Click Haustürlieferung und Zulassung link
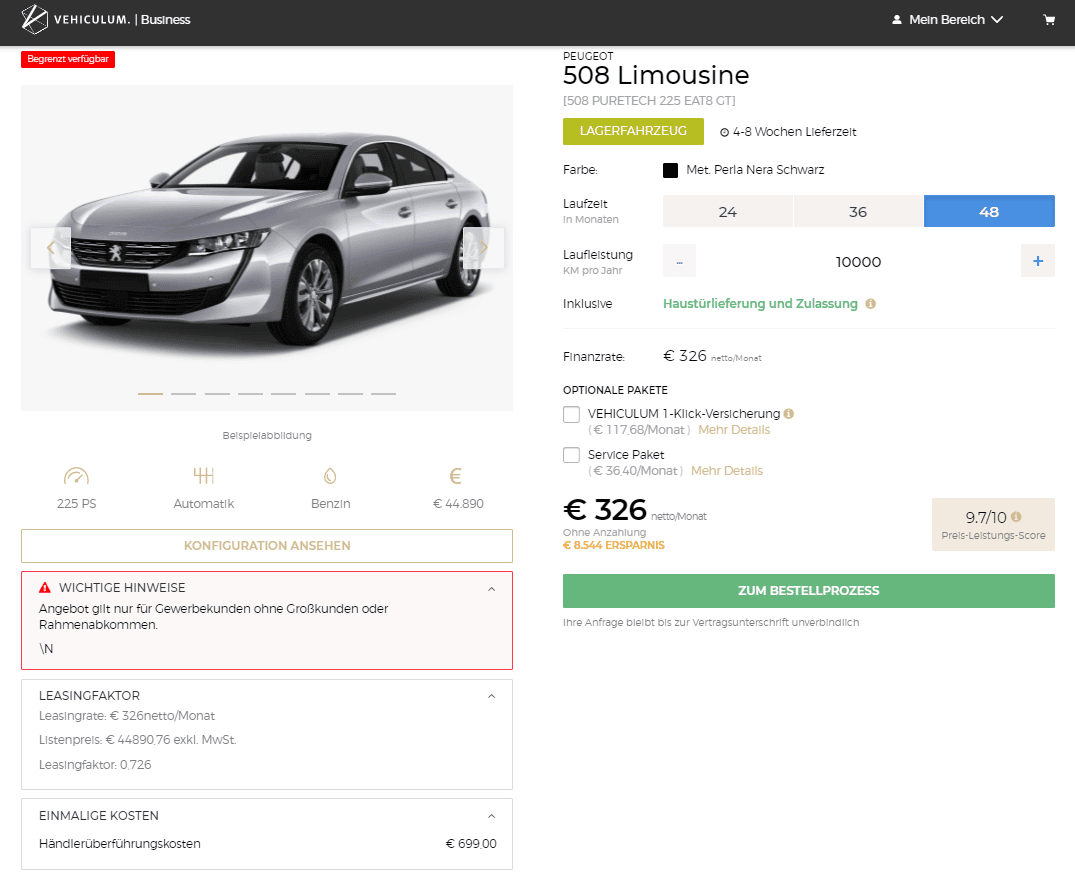The width and height of the screenshot is (1075, 878). click(760, 304)
